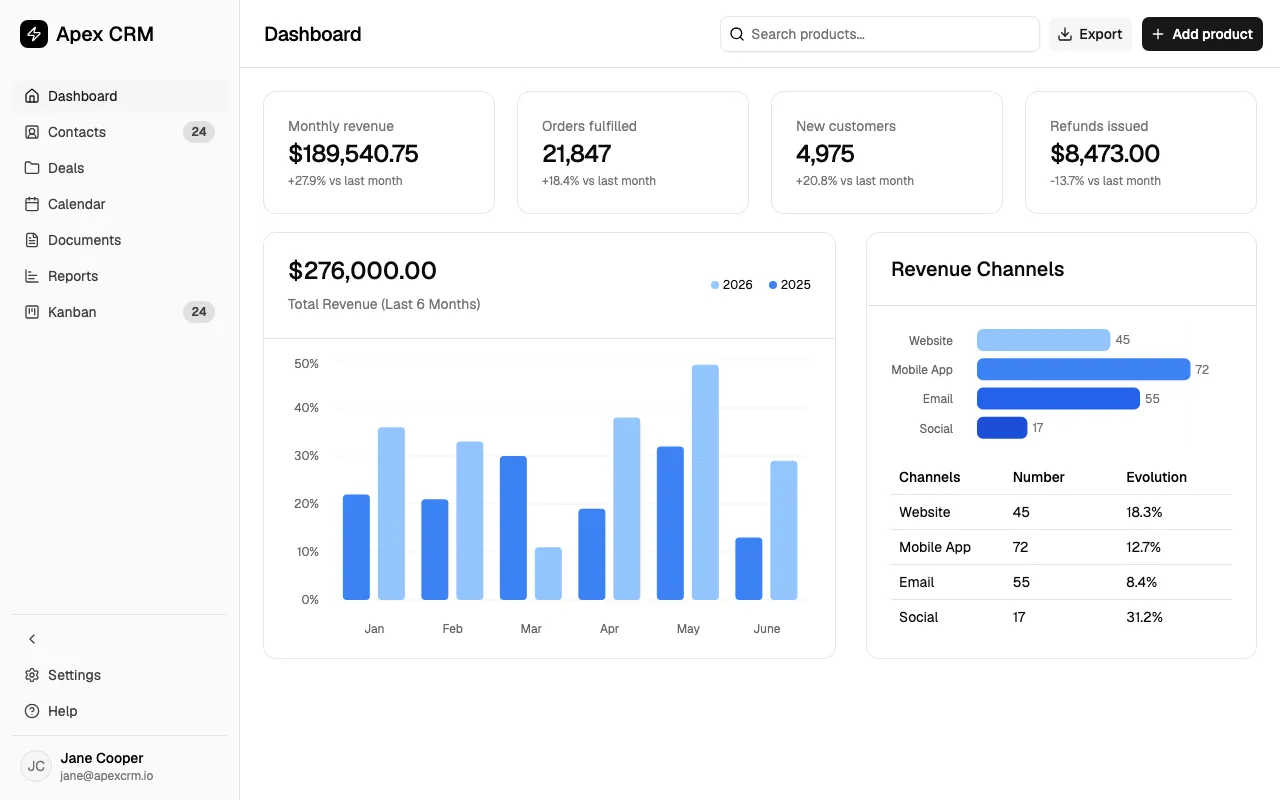Image resolution: width=1280 pixels, height=800 pixels.
Task: Click the Settings gear icon
Action: pos(32,675)
